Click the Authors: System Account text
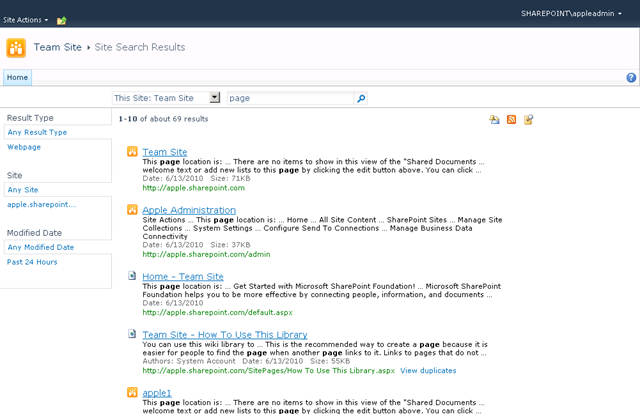Viewport: 640px width, 414px height. tap(189, 361)
